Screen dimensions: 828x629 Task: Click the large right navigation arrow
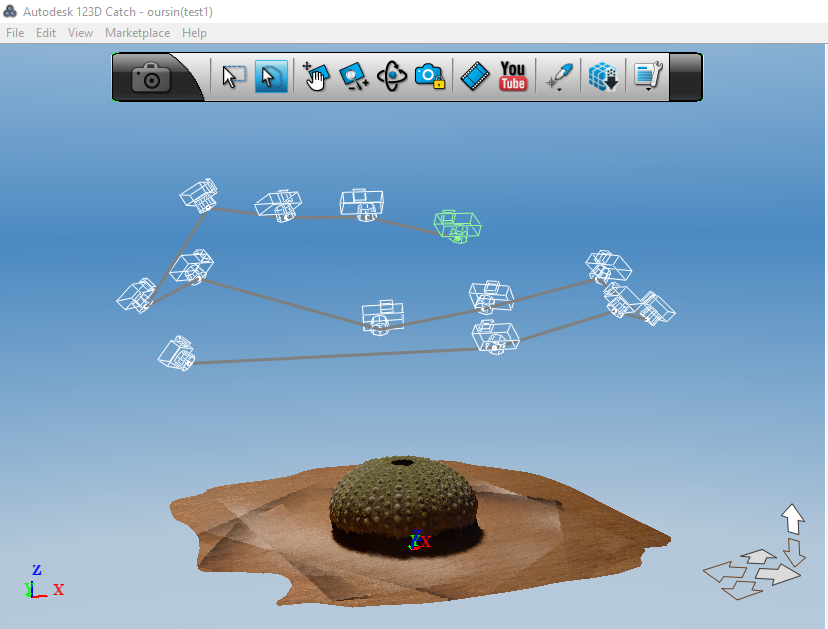click(778, 575)
